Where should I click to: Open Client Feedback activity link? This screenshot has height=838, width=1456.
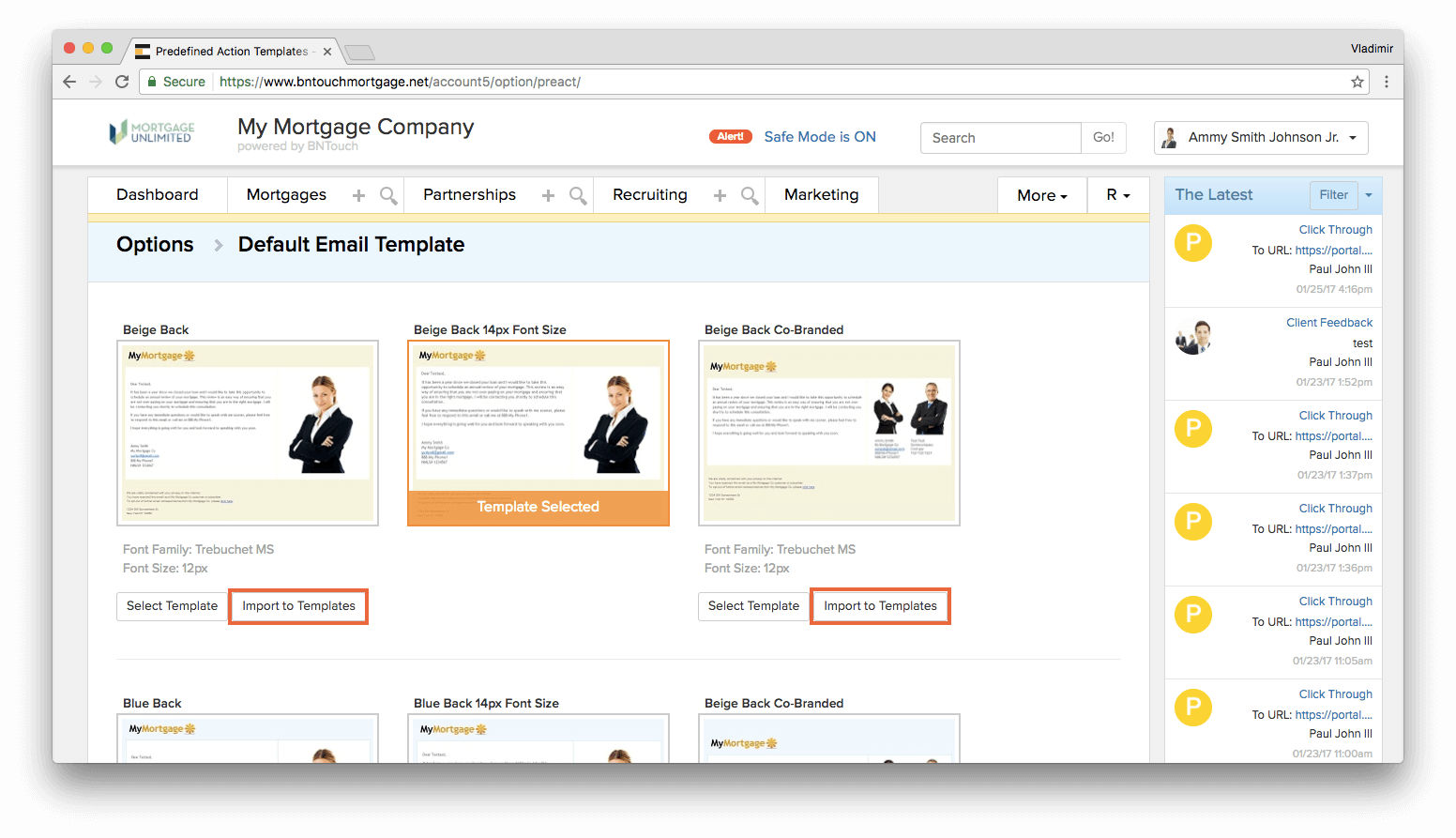click(1329, 323)
